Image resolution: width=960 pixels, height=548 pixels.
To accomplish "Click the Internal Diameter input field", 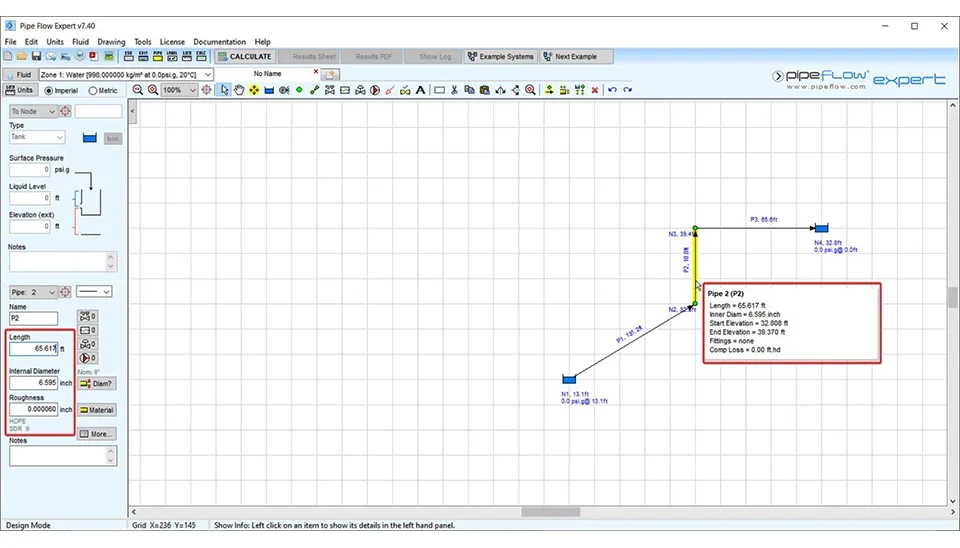I will click(x=35, y=383).
